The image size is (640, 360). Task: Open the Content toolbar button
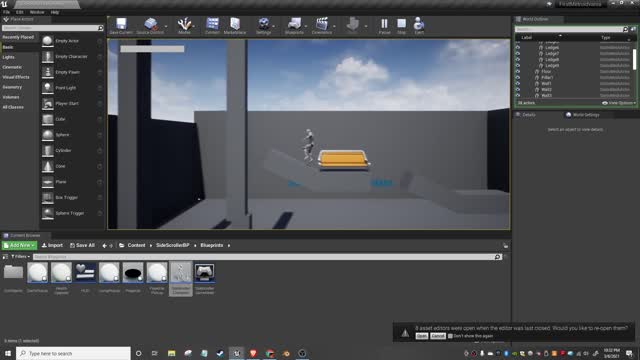coord(212,24)
